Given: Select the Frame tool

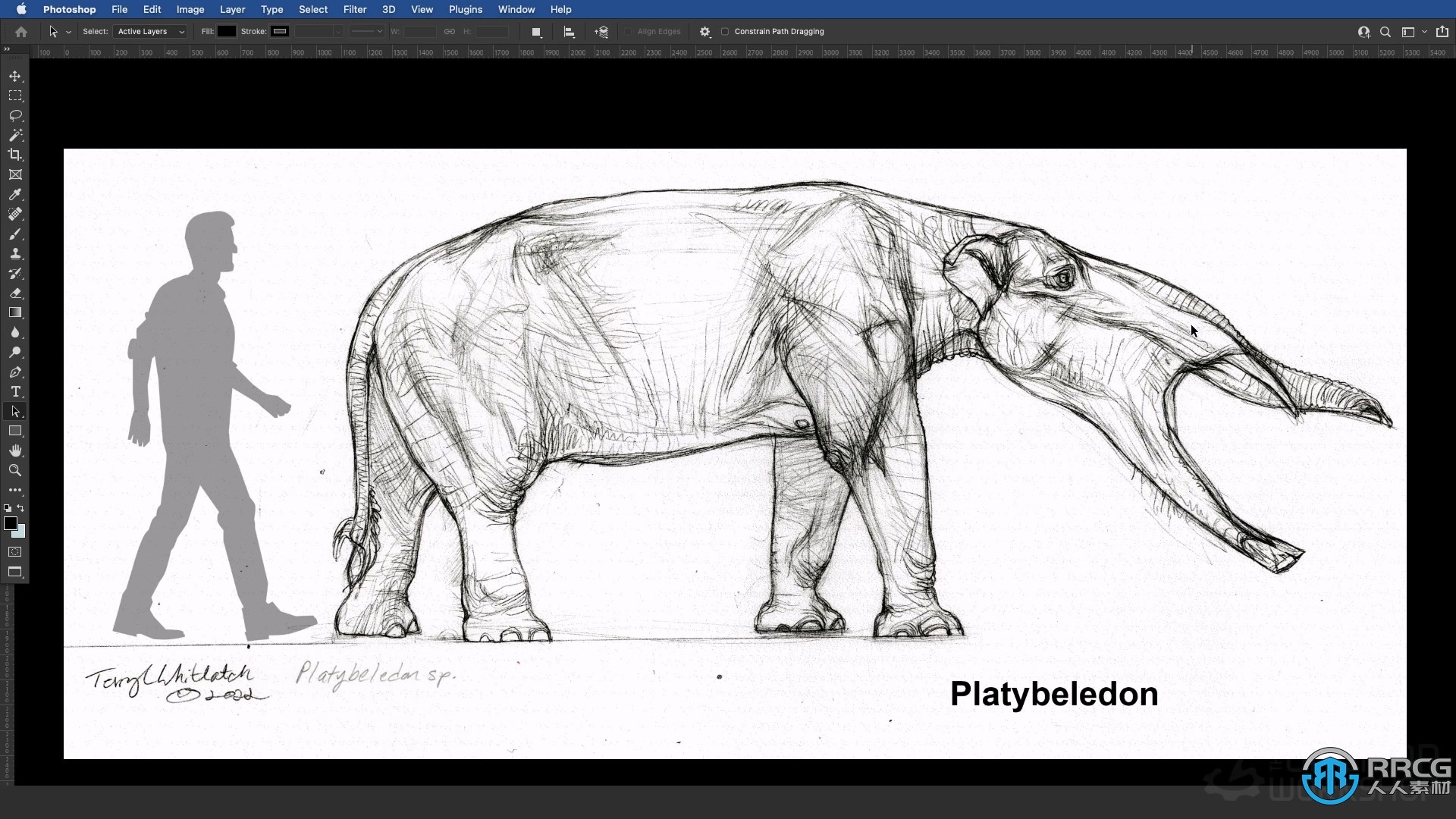Looking at the screenshot, I should [15, 175].
